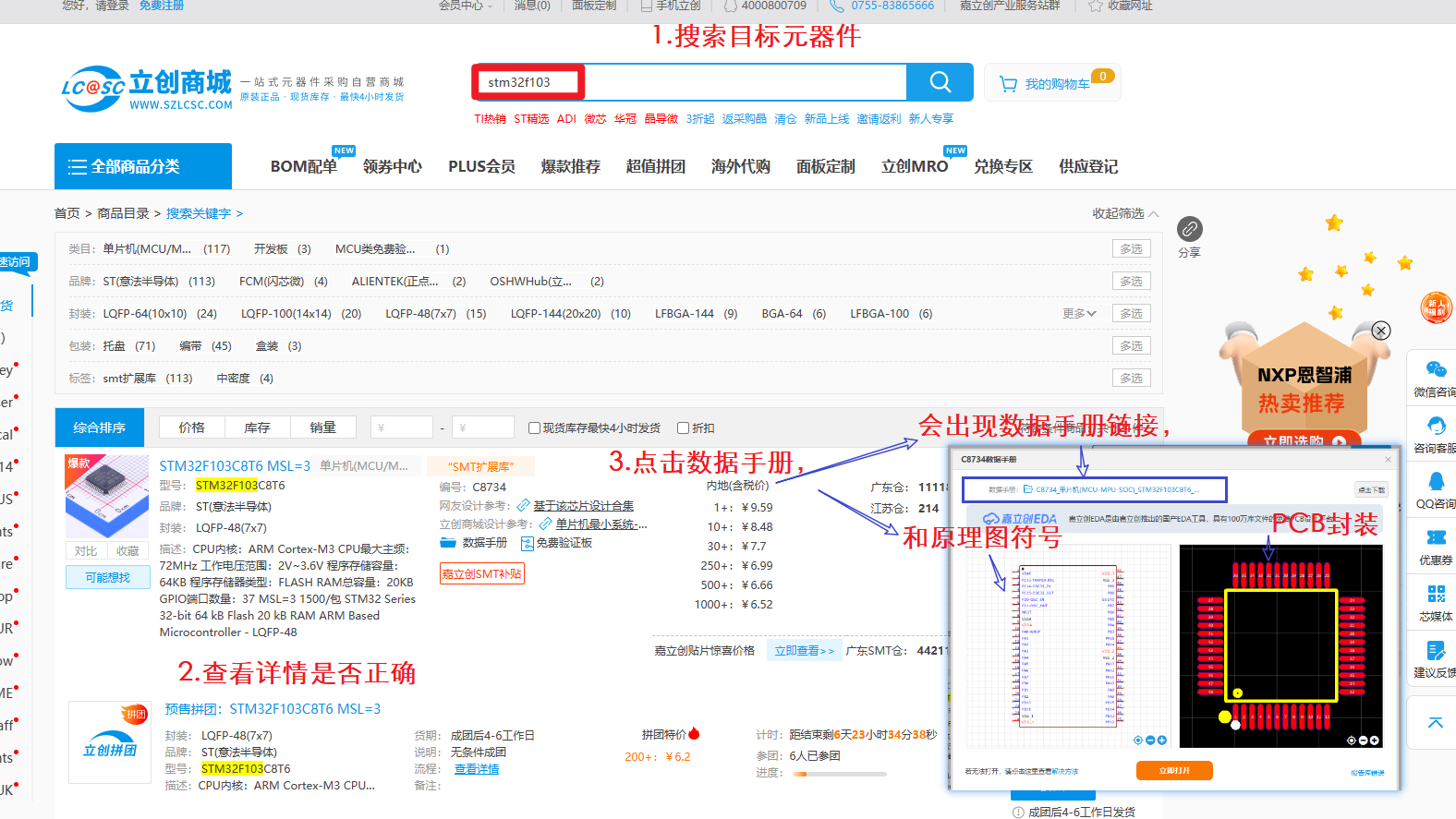1456x819 pixels.
Task: Select 综合排序 sorting tab
Action: click(x=100, y=428)
